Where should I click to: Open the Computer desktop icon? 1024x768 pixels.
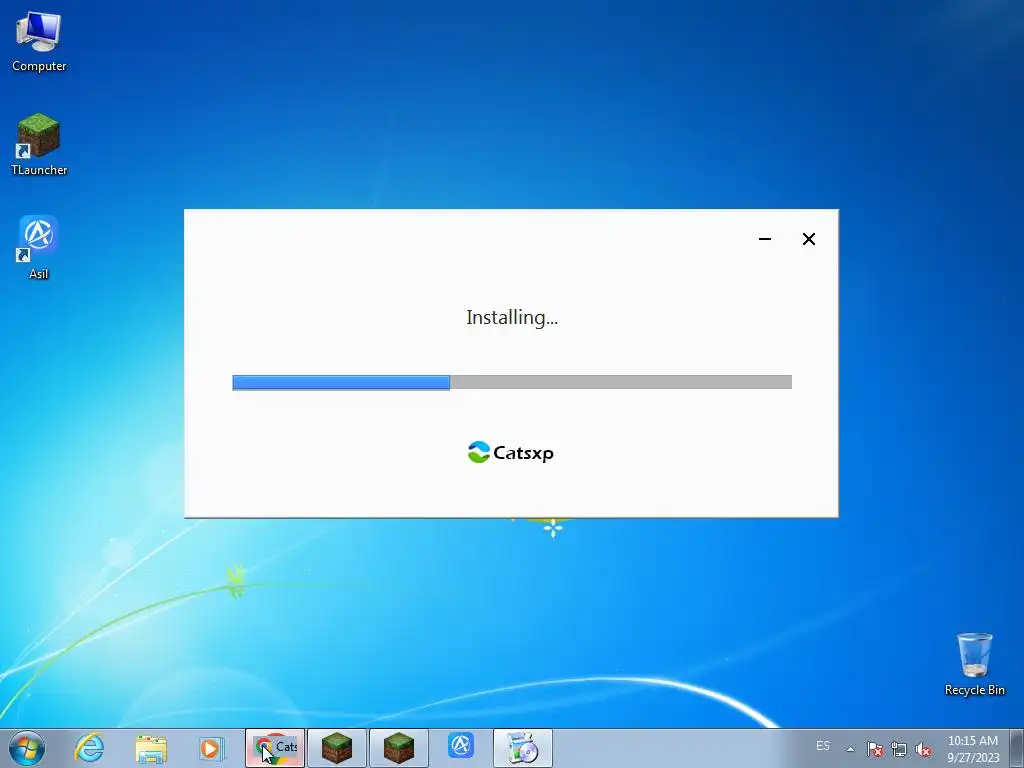pyautogui.click(x=39, y=42)
